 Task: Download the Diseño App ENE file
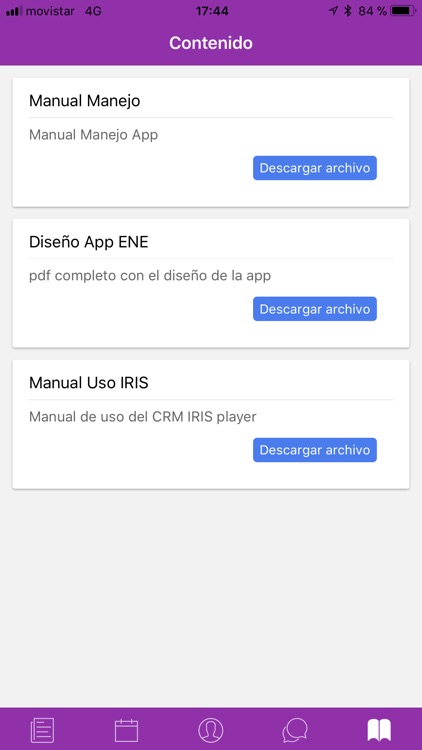pyautogui.click(x=315, y=309)
